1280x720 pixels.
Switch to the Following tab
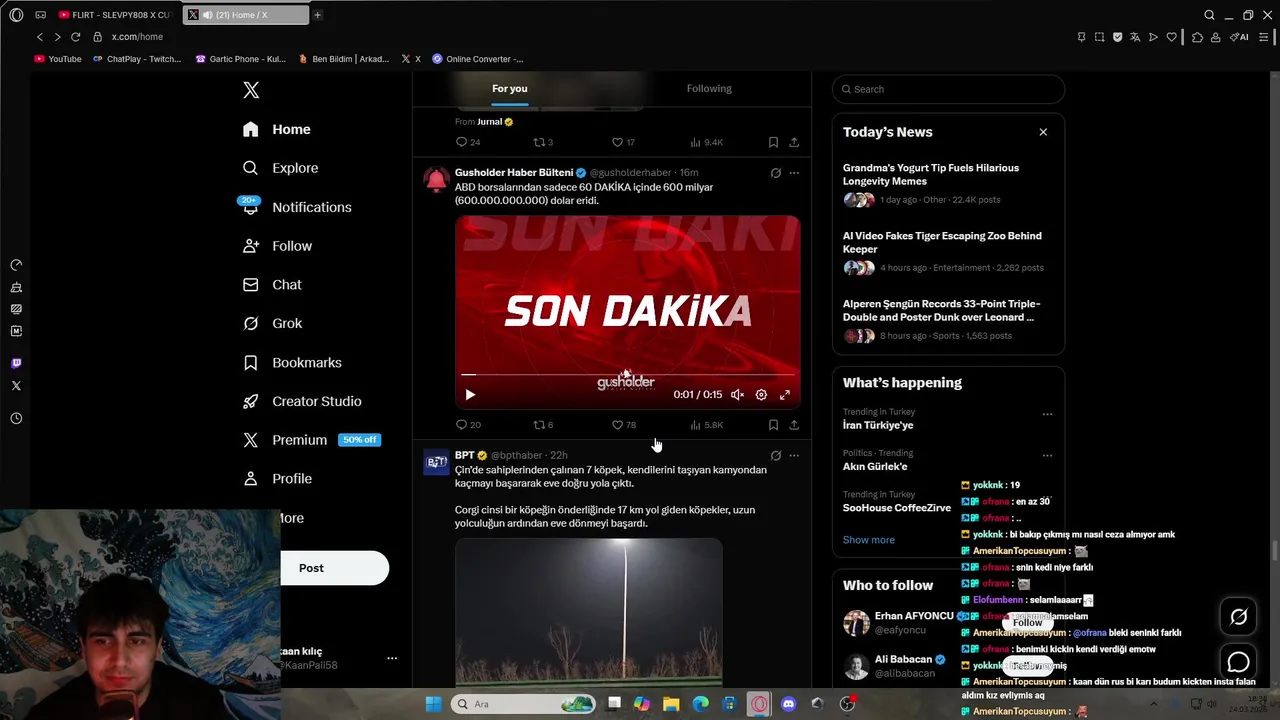(709, 89)
